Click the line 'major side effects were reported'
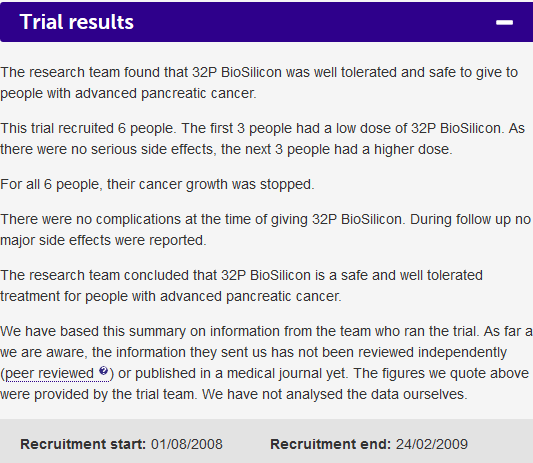The width and height of the screenshot is (533, 463). (103, 240)
